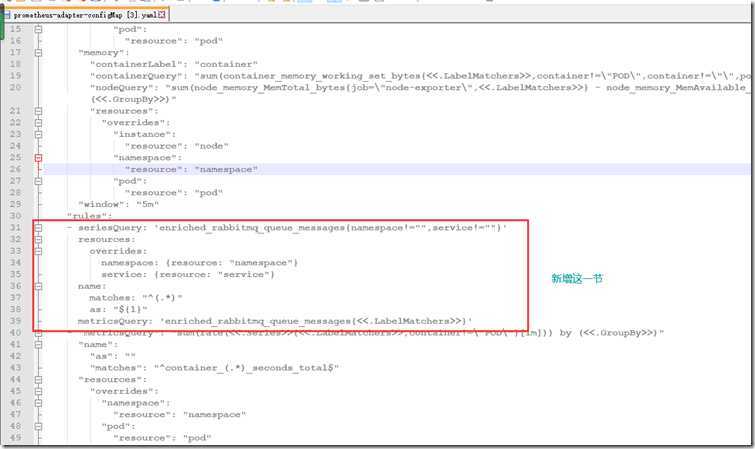Select line number 43 in the margin
Image resolution: width=755 pixels, height=449 pixels.
click(x=15, y=368)
